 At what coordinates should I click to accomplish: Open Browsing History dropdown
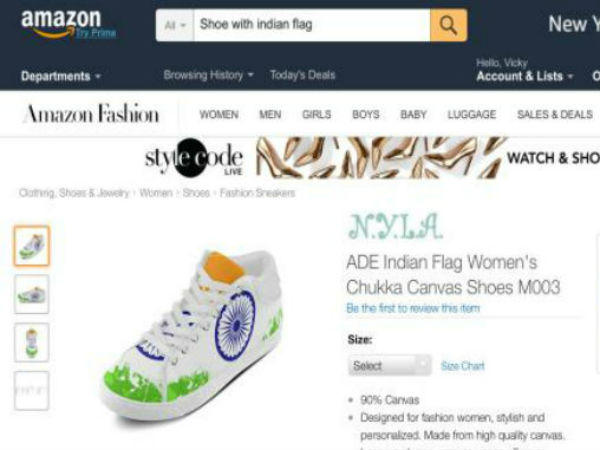209,75
